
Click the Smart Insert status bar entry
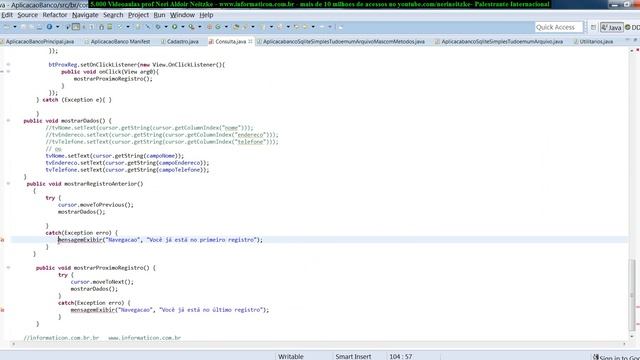point(353,356)
